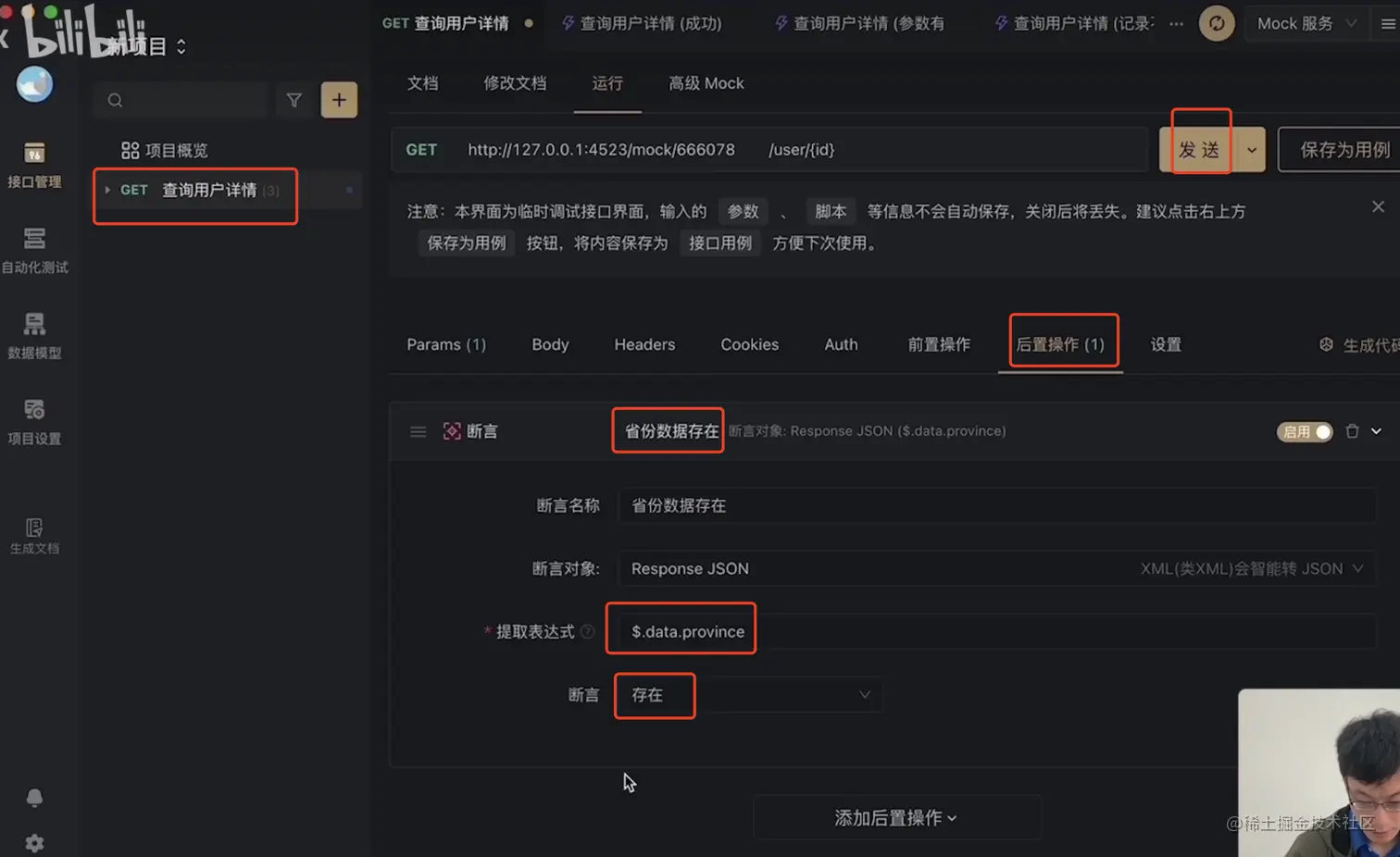Open the project name switcher

pyautogui.click(x=146, y=46)
